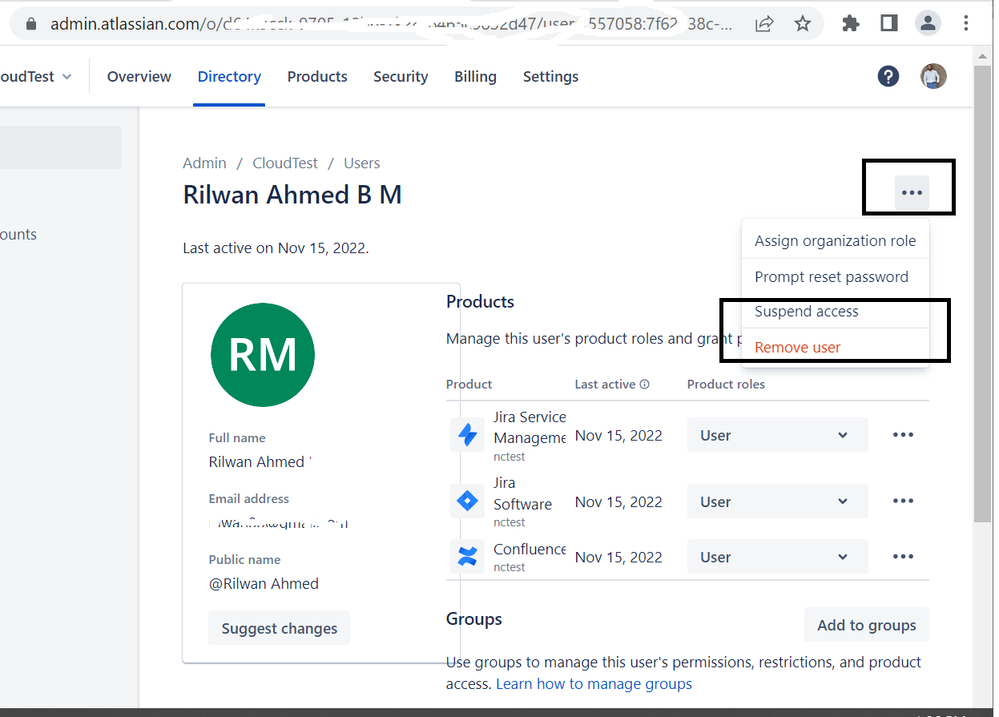Click the Confluence product icon
Screen dimensions: 999x717
click(468, 556)
